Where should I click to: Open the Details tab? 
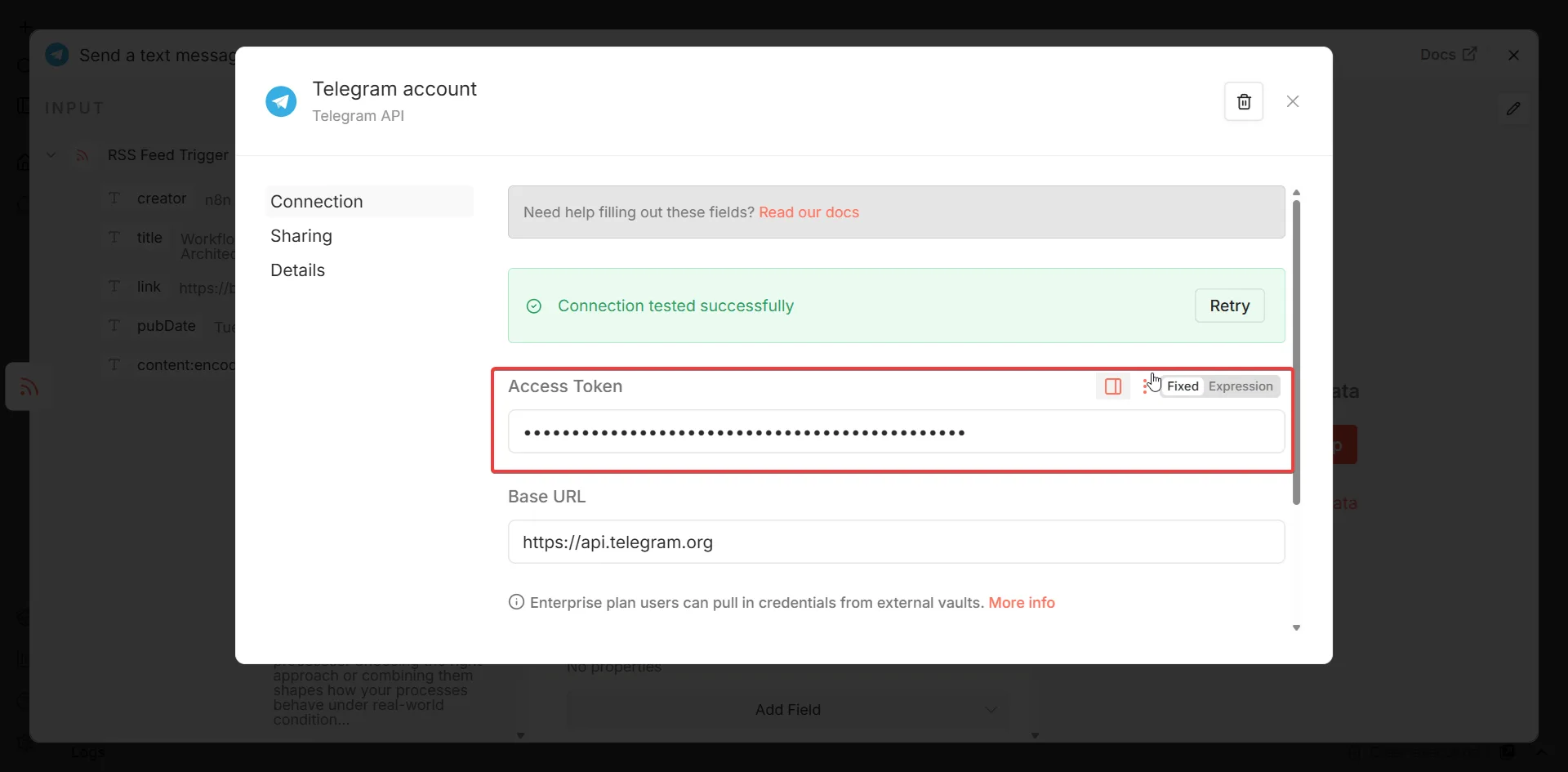[x=297, y=270]
